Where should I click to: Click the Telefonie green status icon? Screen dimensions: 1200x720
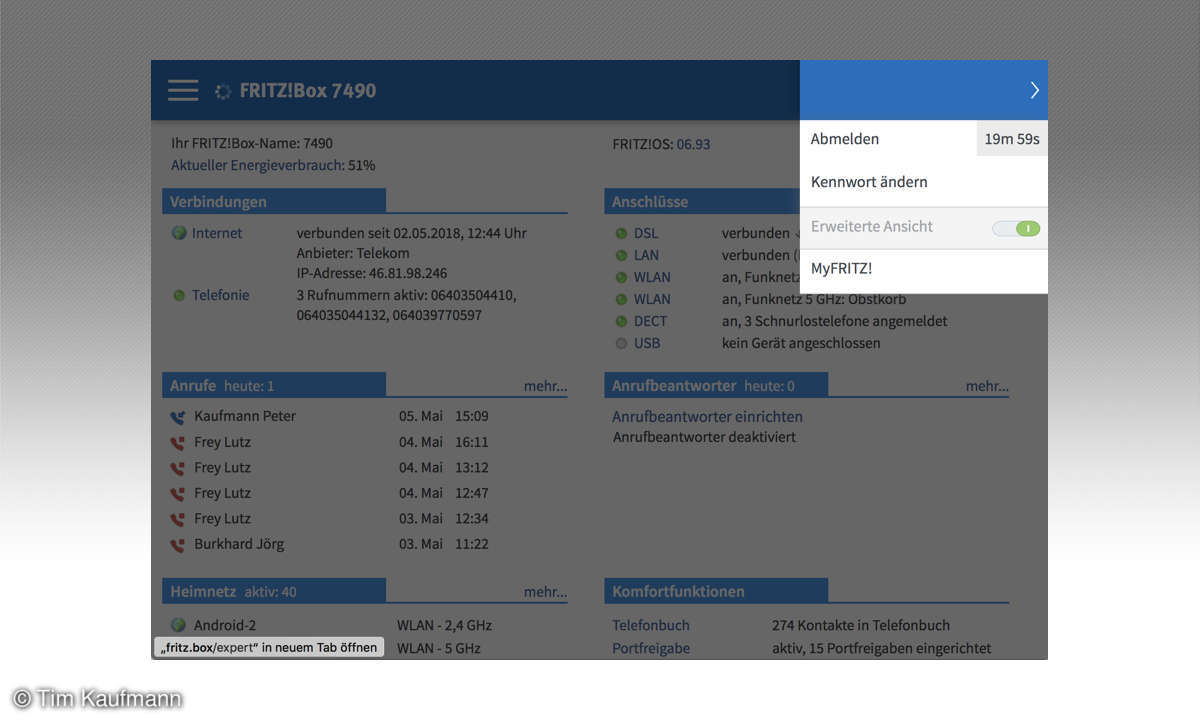(179, 296)
